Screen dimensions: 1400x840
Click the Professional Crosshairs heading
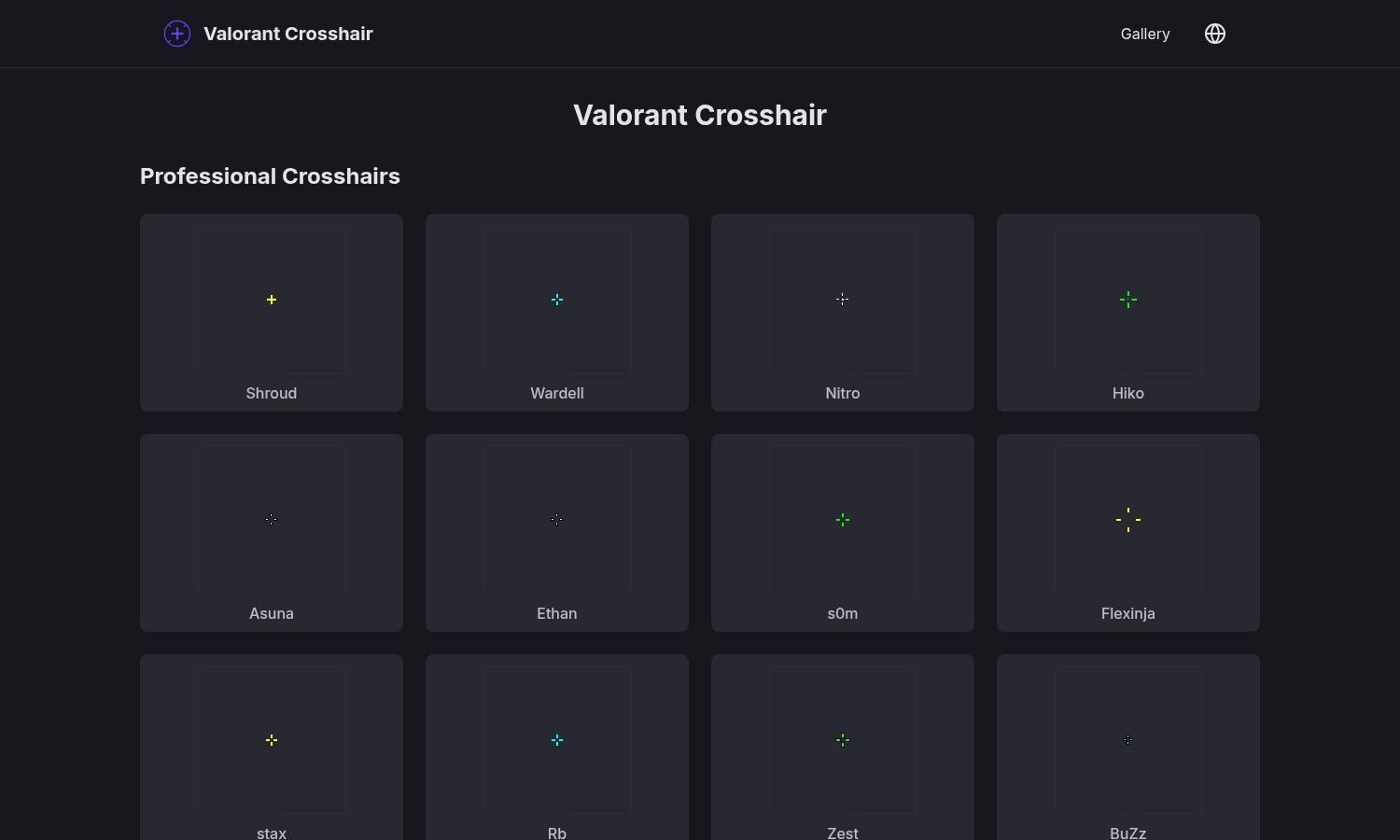point(270,176)
